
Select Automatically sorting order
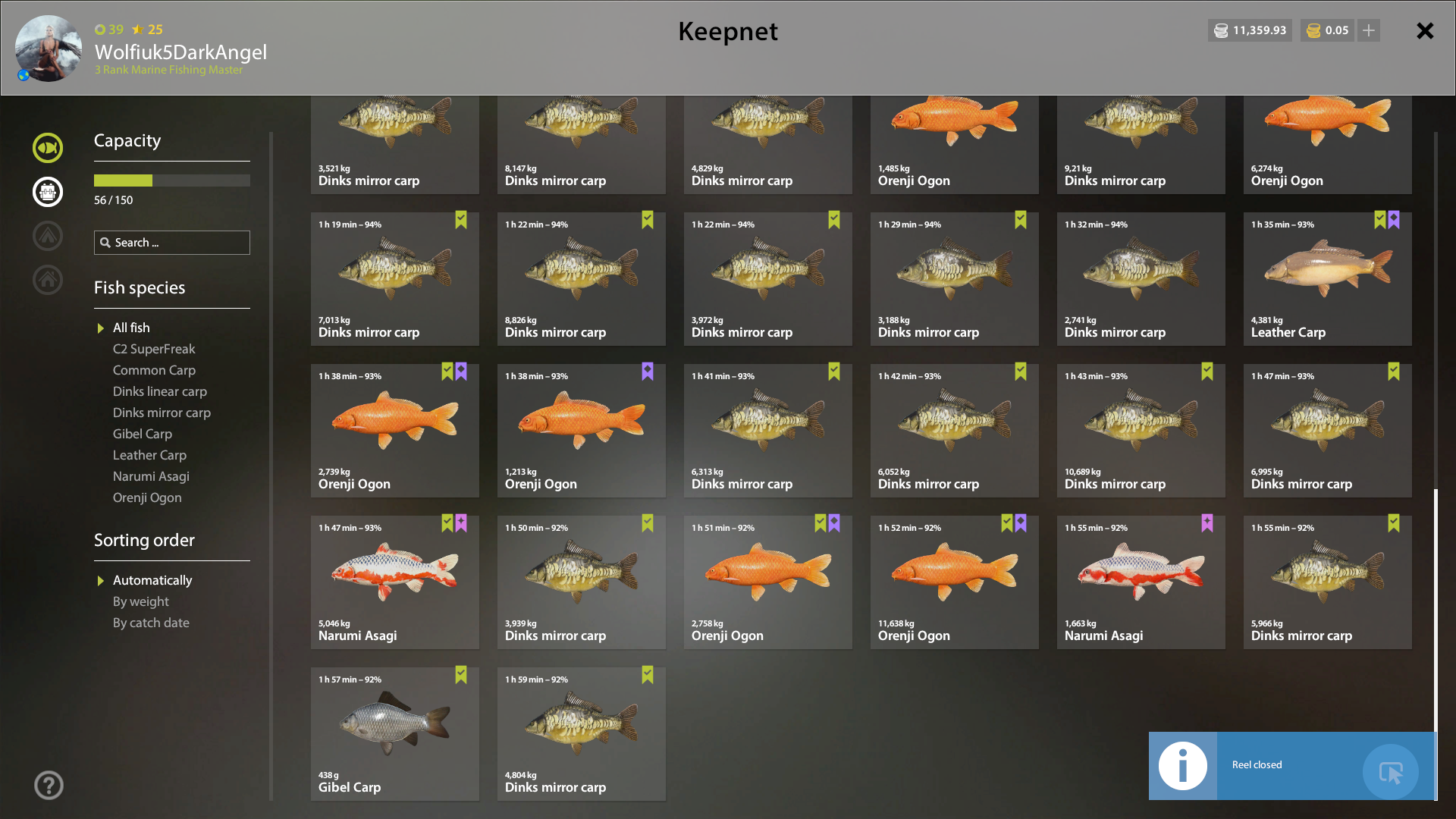152,580
